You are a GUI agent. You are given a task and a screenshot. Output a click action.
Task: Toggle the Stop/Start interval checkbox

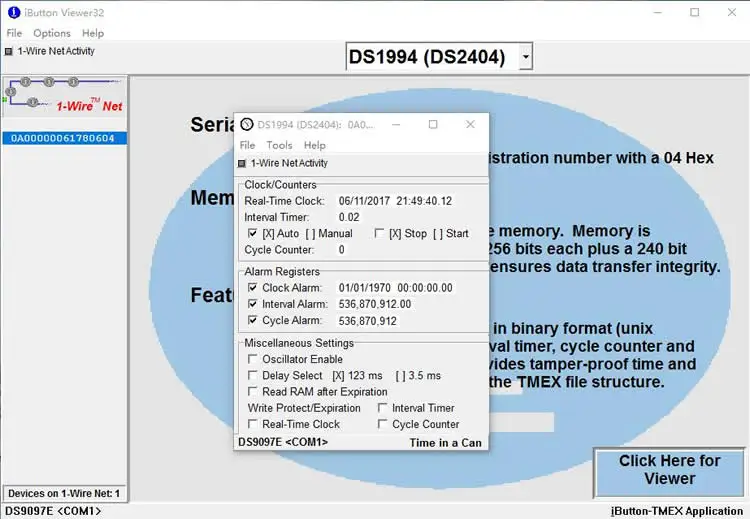(379, 233)
